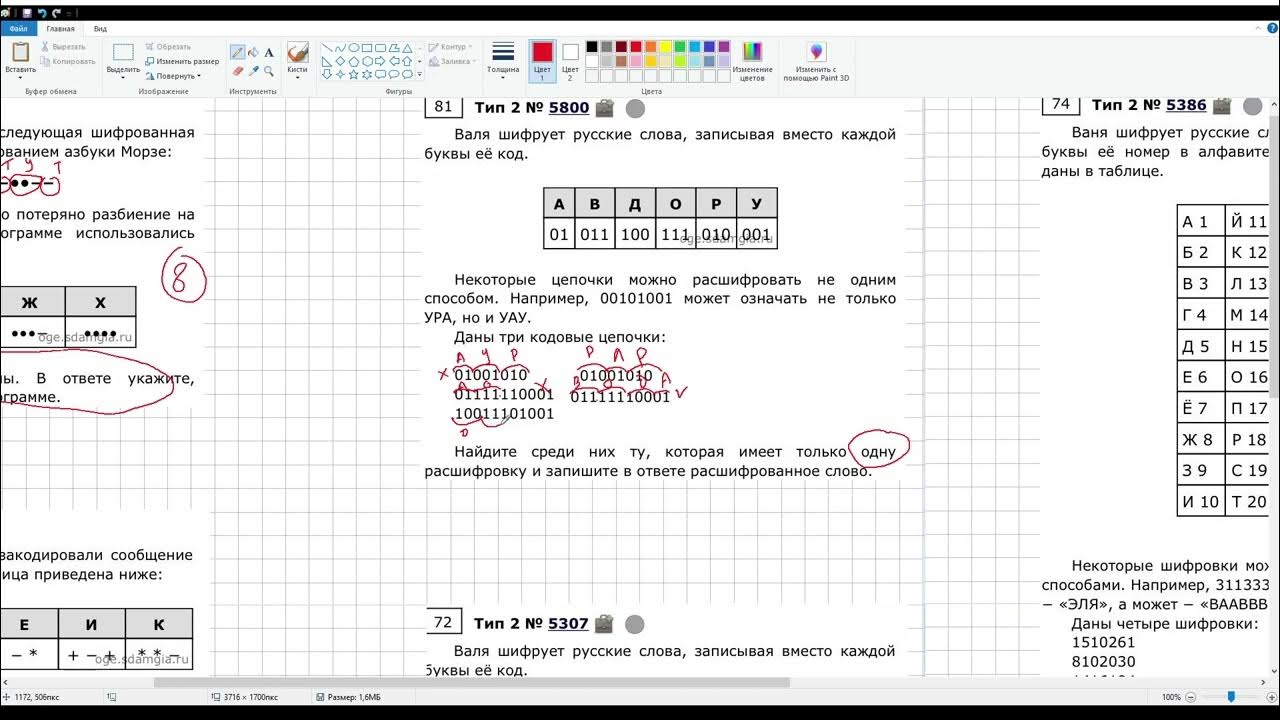The height and width of the screenshot is (720, 1280).
Task: Click the Выделить selection rectangle icon
Action: [x=123, y=52]
